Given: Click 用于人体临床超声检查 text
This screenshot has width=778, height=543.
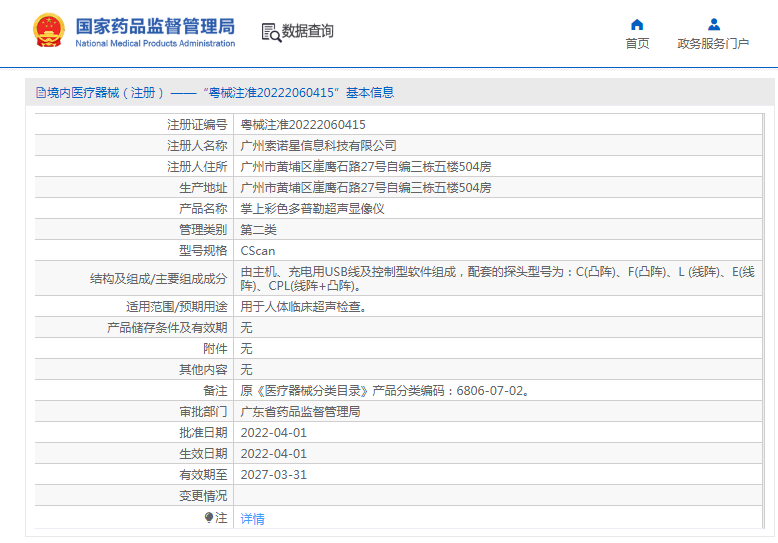Looking at the screenshot, I should (303, 307).
